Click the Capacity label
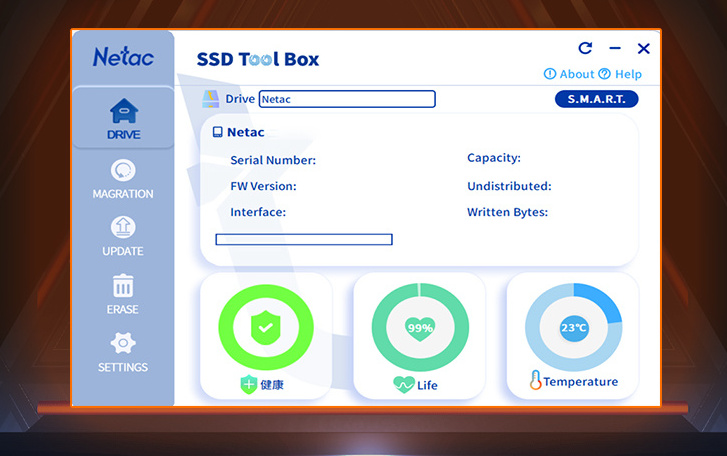 pyautogui.click(x=494, y=158)
